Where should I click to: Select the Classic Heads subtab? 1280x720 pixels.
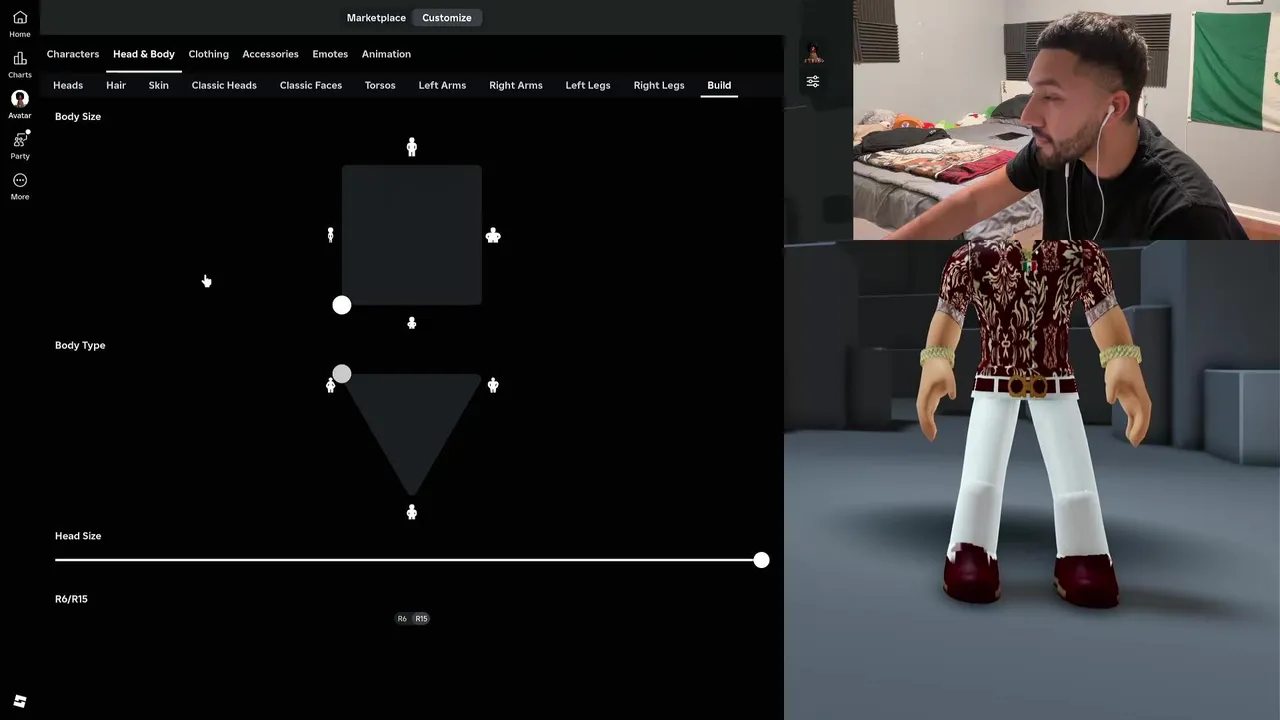[224, 85]
